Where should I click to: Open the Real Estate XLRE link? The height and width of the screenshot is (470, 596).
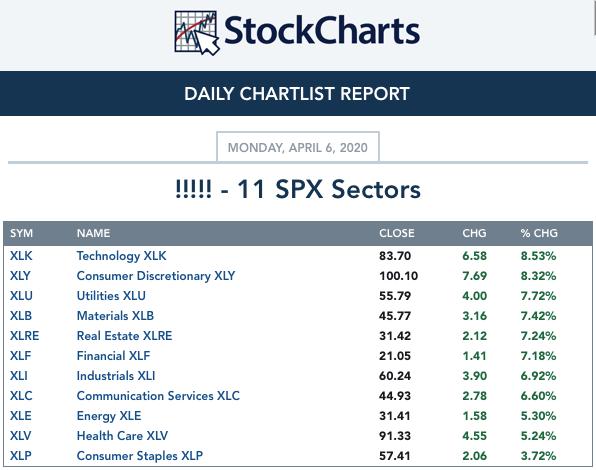click(124, 336)
